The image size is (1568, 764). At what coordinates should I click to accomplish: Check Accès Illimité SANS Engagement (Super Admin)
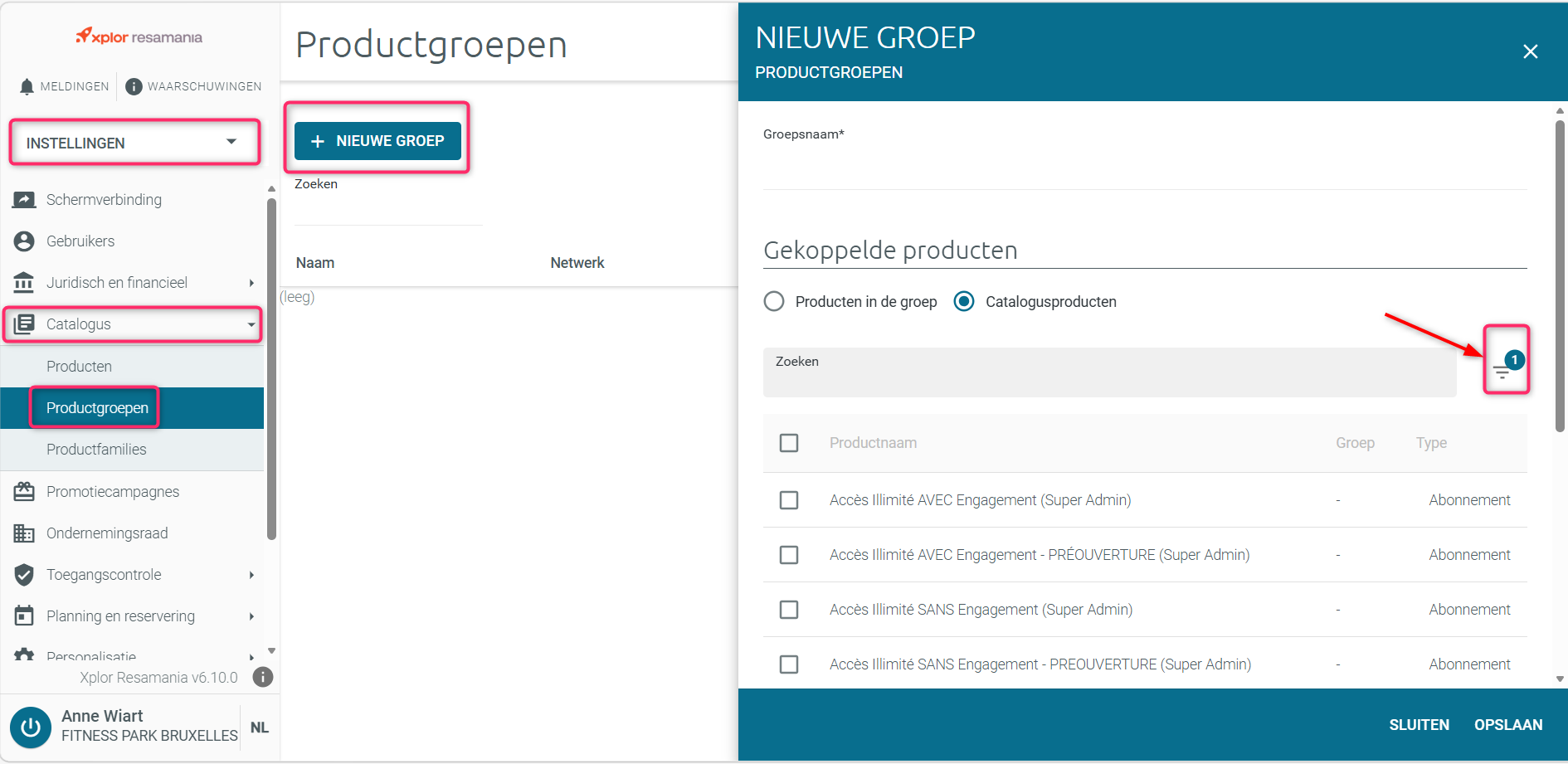(x=789, y=610)
